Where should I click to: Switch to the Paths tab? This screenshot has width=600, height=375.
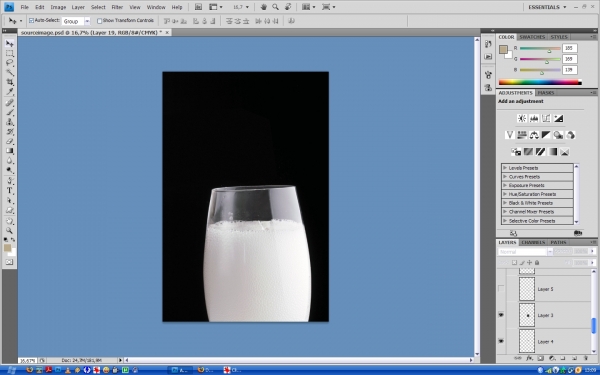tap(558, 242)
